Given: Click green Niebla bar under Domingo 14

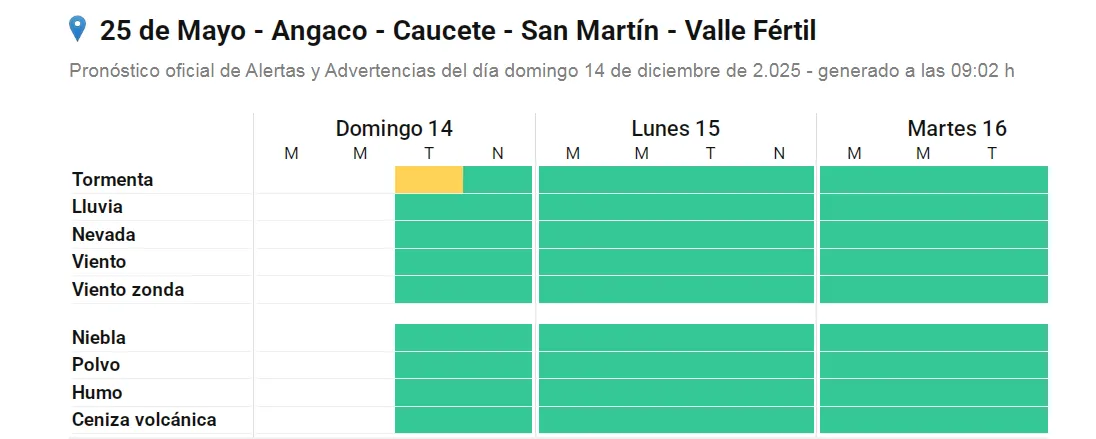Looking at the screenshot, I should click(x=463, y=338).
